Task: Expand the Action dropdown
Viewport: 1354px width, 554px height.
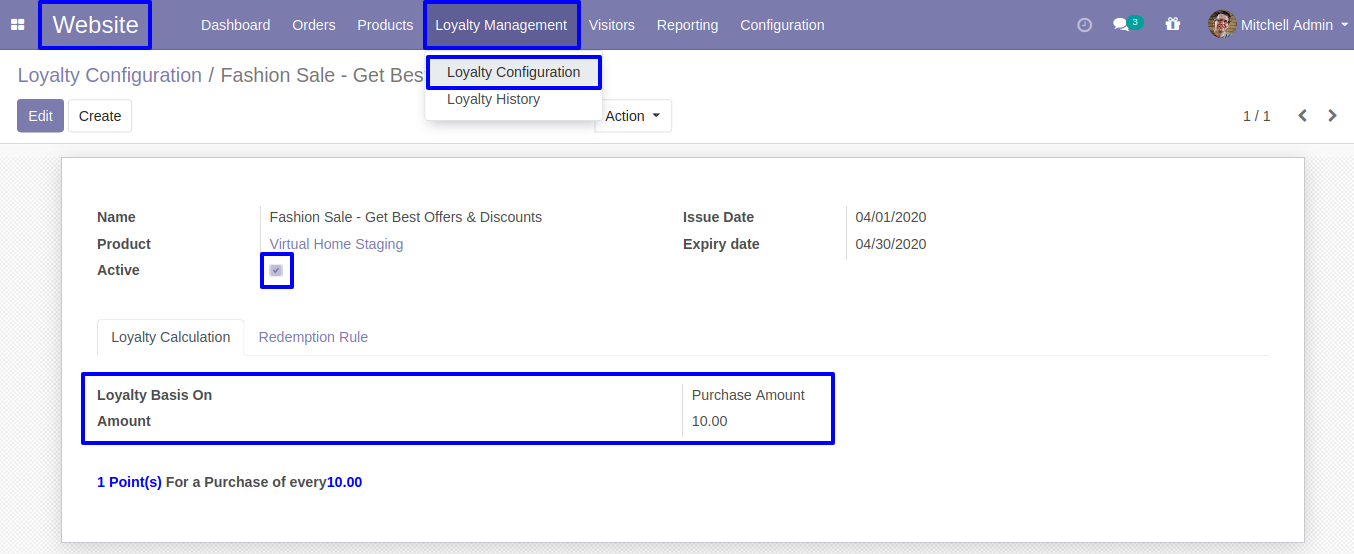Action: click(x=633, y=116)
